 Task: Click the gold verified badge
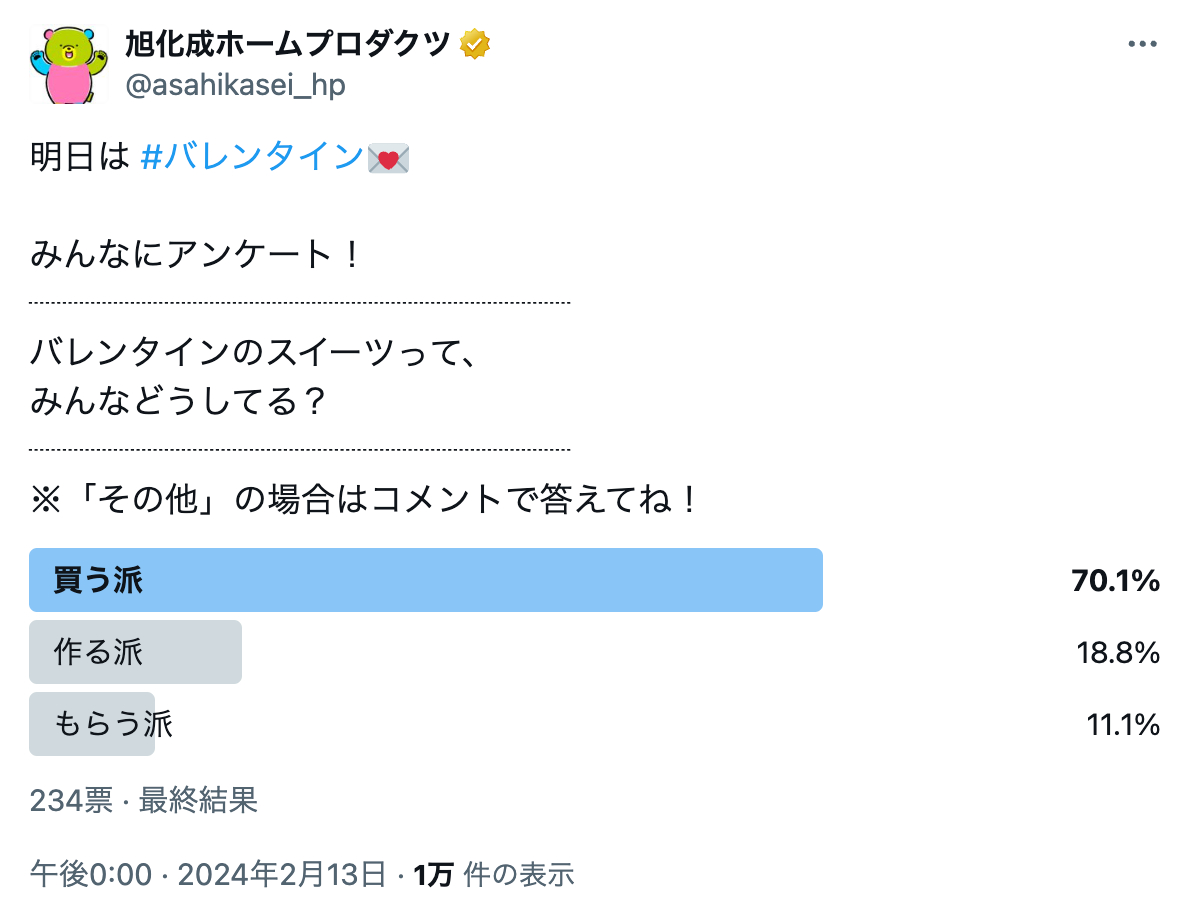coord(474,44)
